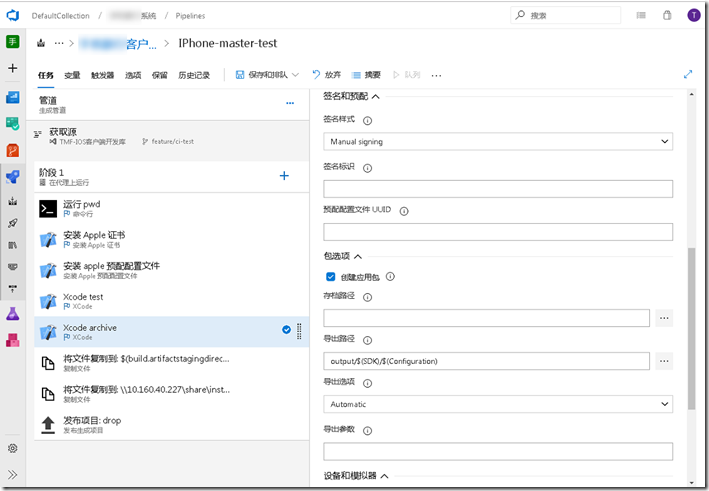Screen dimensions: 709x491
Task: Collapse the 签名和预配 section
Action: pyautogui.click(x=376, y=96)
